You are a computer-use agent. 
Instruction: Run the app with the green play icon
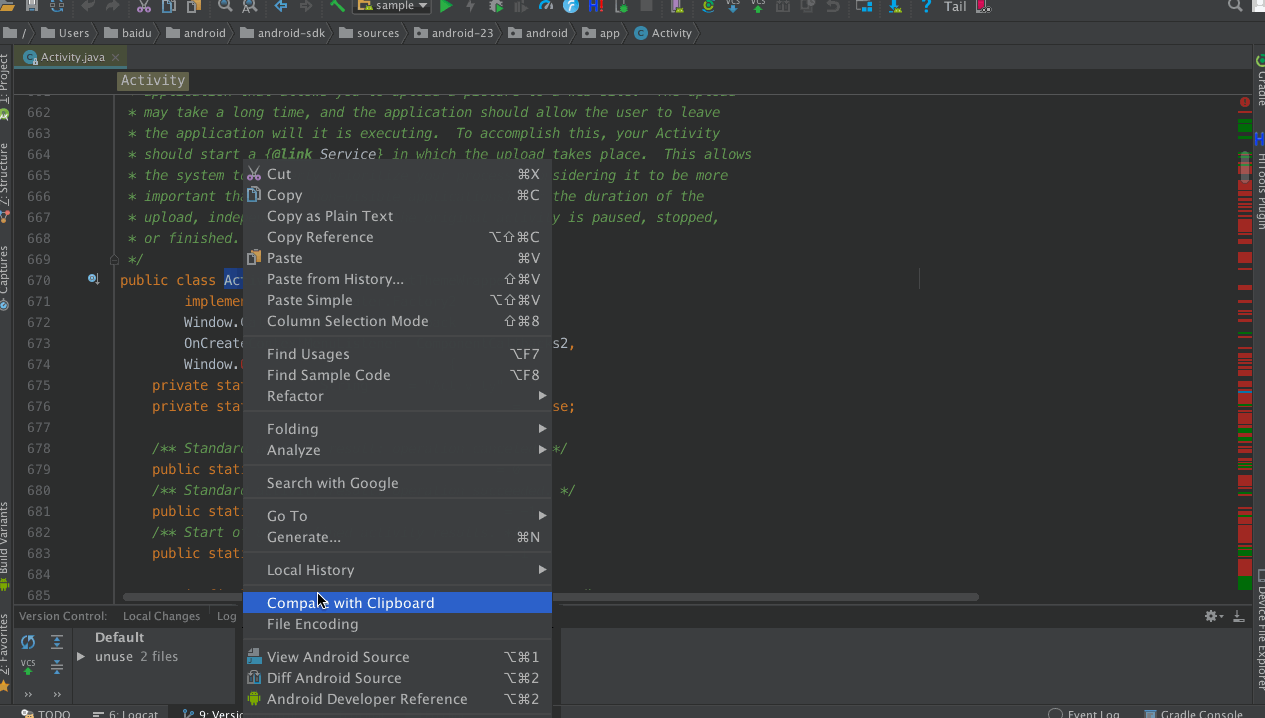click(446, 6)
